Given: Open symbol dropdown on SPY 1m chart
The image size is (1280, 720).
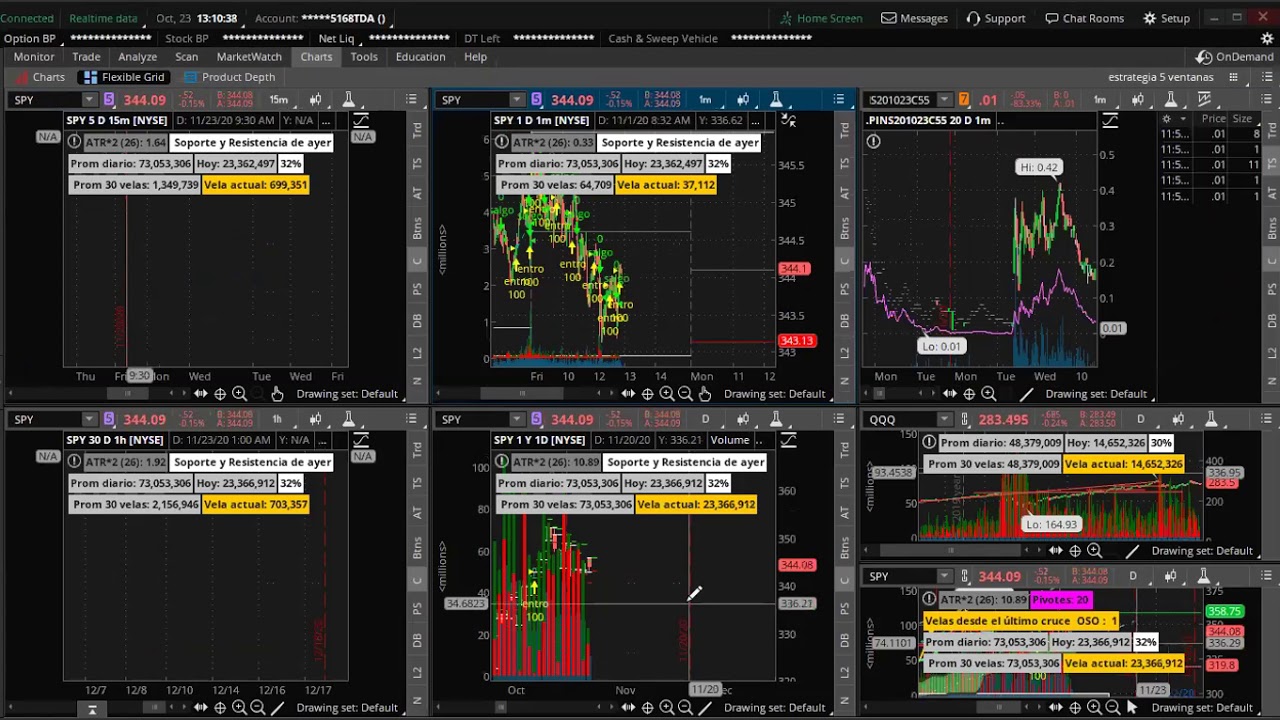Looking at the screenshot, I should click(x=516, y=99).
